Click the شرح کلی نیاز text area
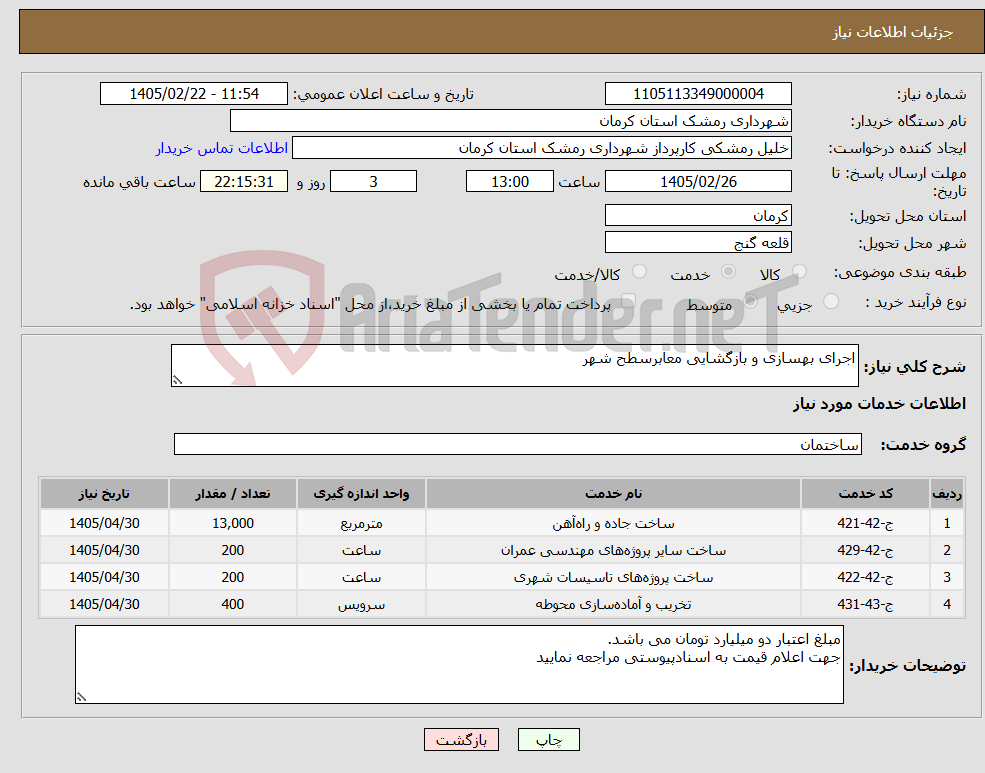The width and height of the screenshot is (985, 773). tap(514, 365)
